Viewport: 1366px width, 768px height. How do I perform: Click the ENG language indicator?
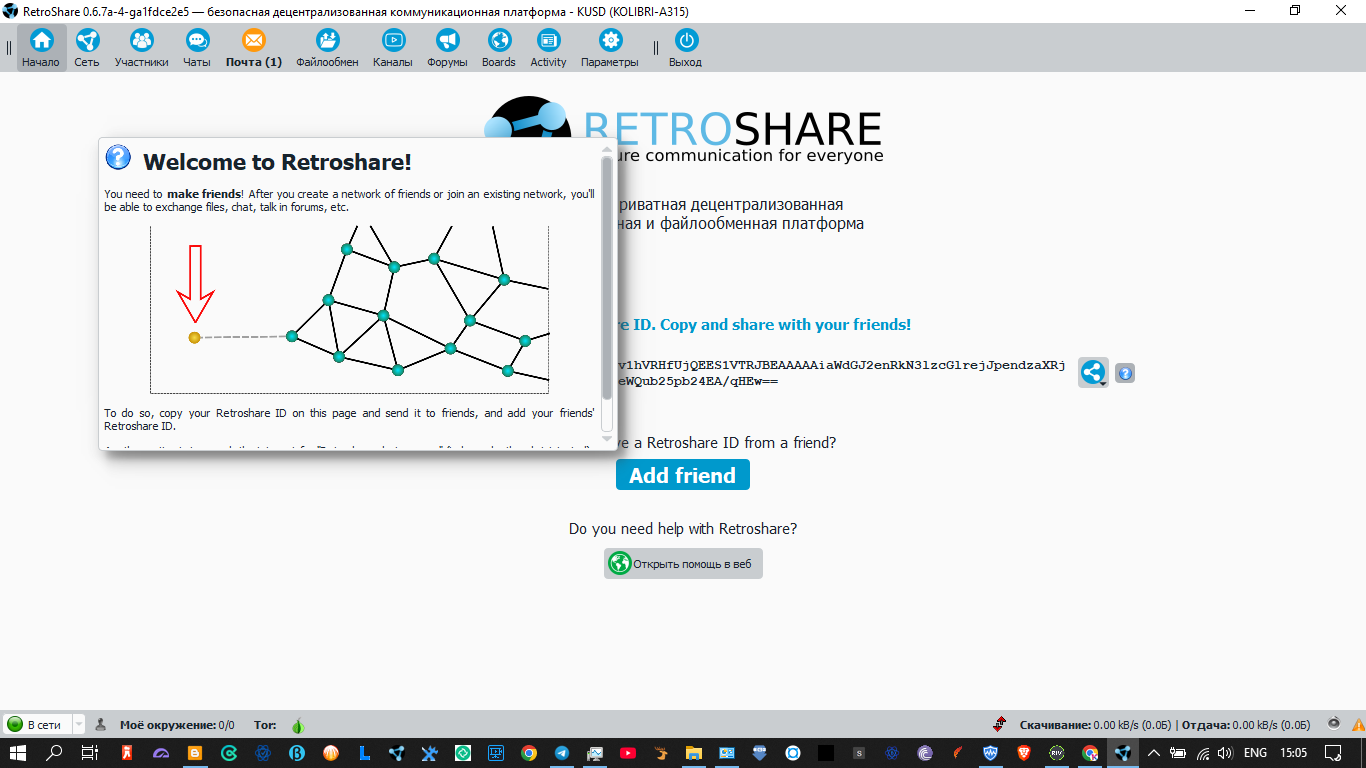coord(1255,752)
